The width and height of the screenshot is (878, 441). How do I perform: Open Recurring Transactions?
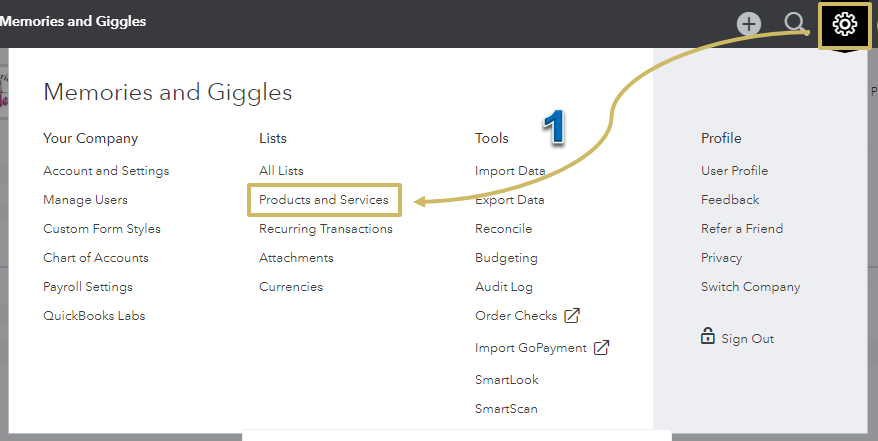pos(326,229)
